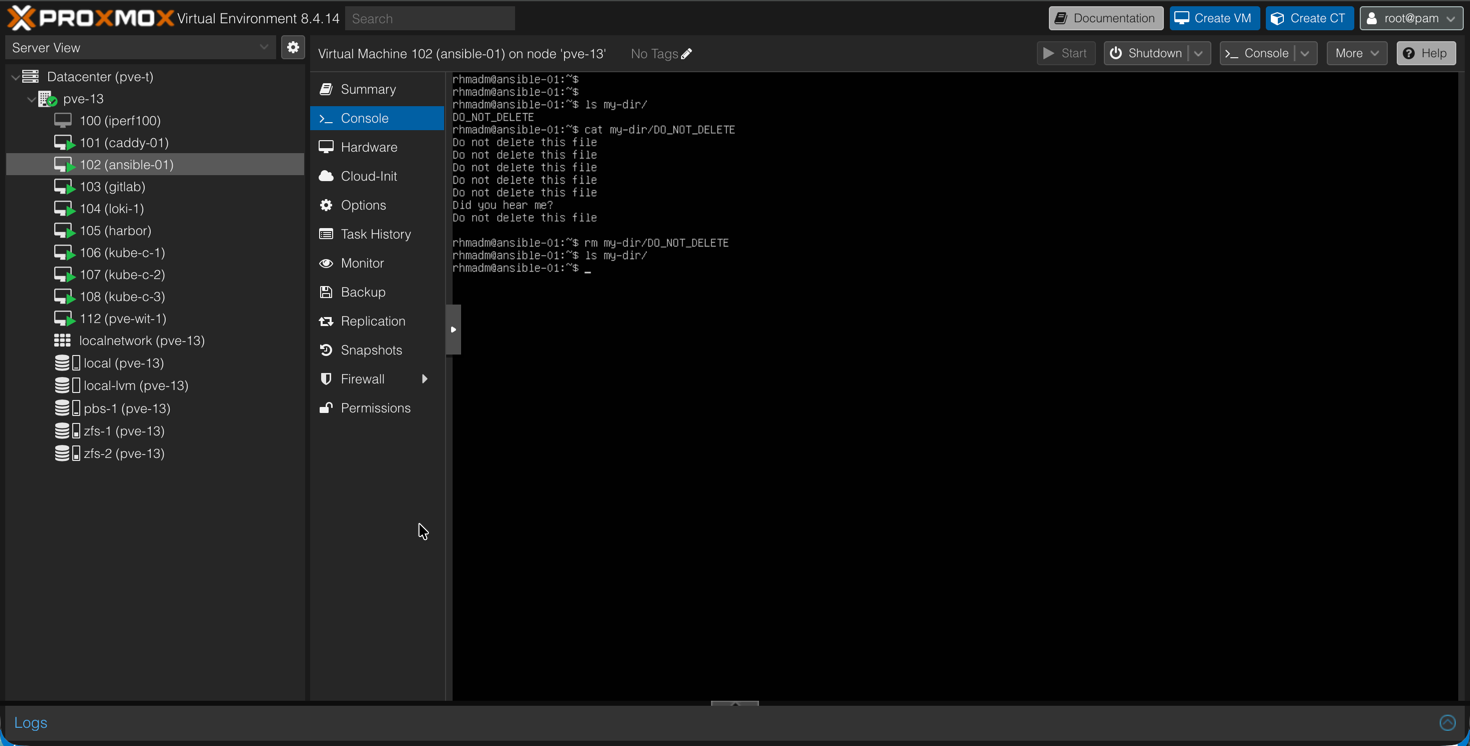Click the Backup floppy disk icon
The width and height of the screenshot is (1470, 746).
(326, 292)
